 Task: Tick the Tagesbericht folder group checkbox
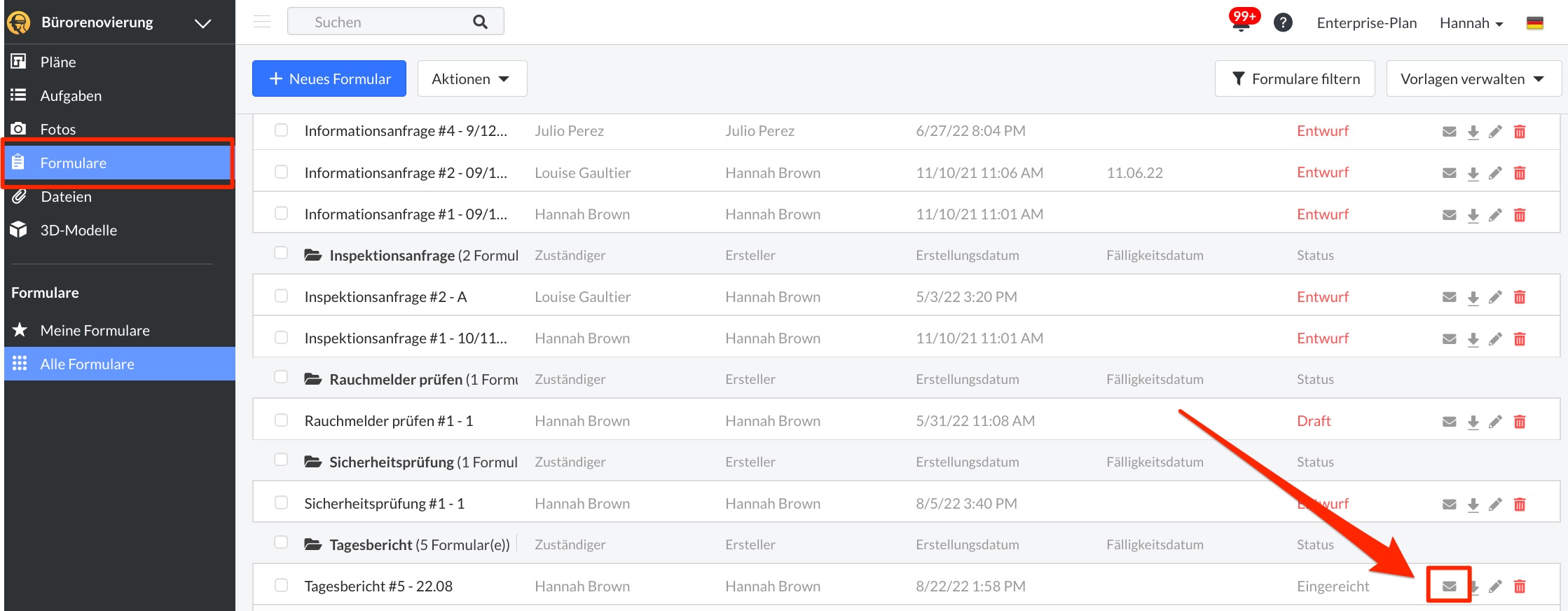(281, 542)
